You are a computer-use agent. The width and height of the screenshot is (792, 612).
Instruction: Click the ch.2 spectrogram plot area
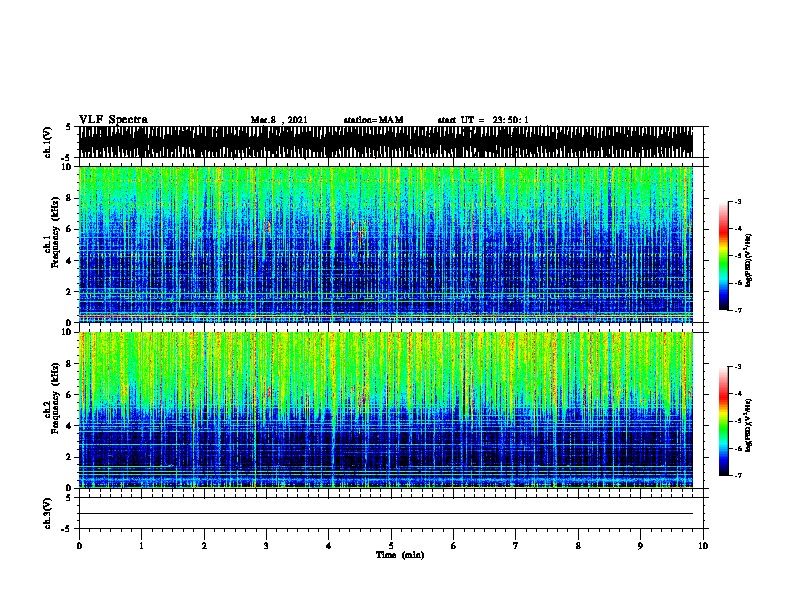pyautogui.click(x=386, y=410)
